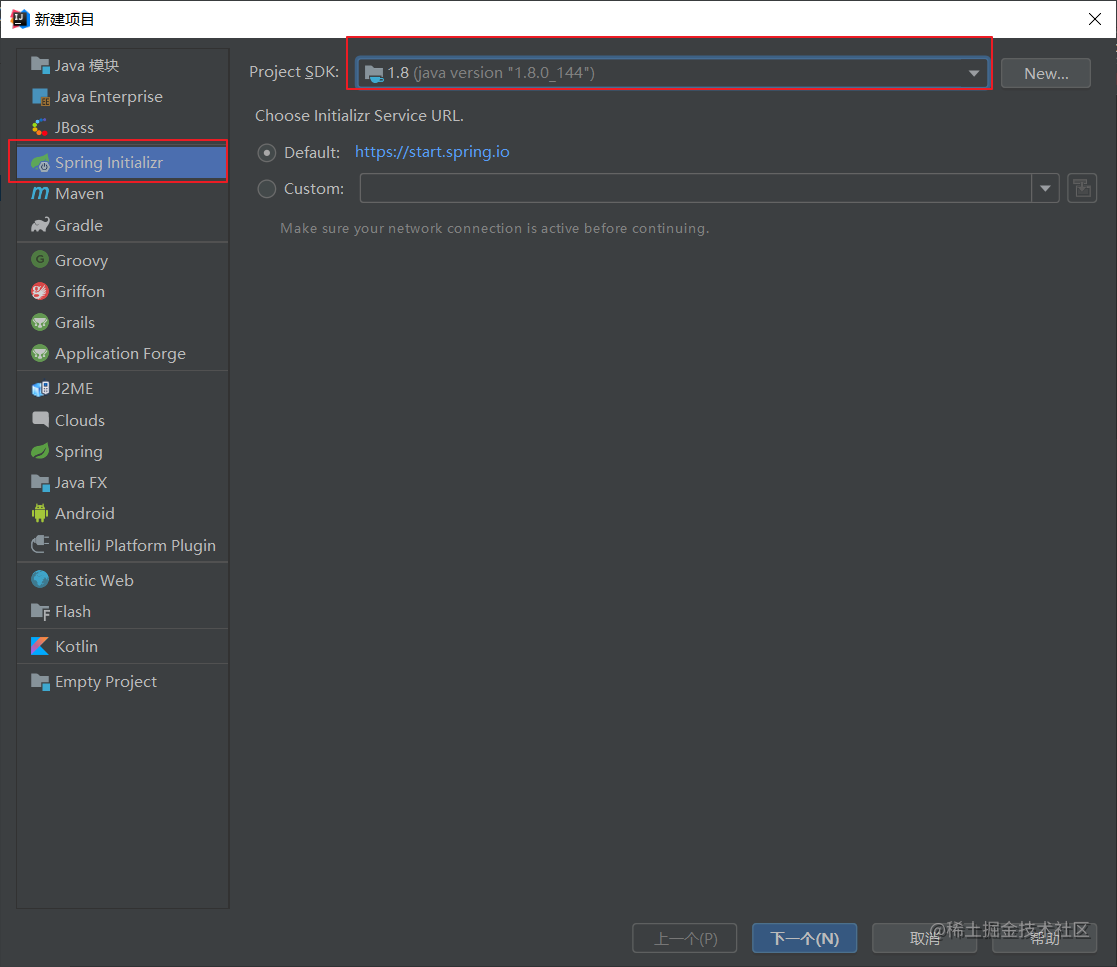This screenshot has width=1117, height=967.
Task: Select the Android list label
Action: (x=84, y=513)
